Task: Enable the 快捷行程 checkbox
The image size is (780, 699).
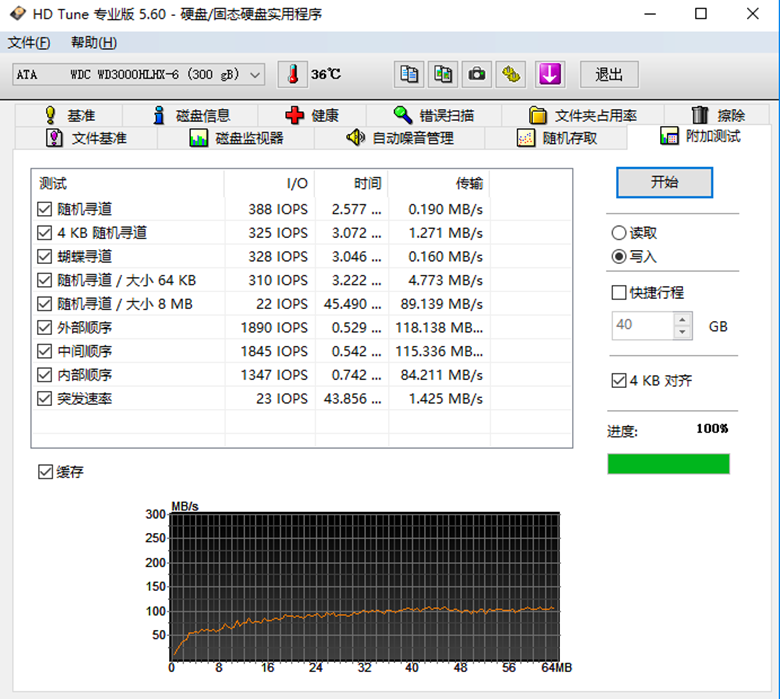Action: point(619,293)
